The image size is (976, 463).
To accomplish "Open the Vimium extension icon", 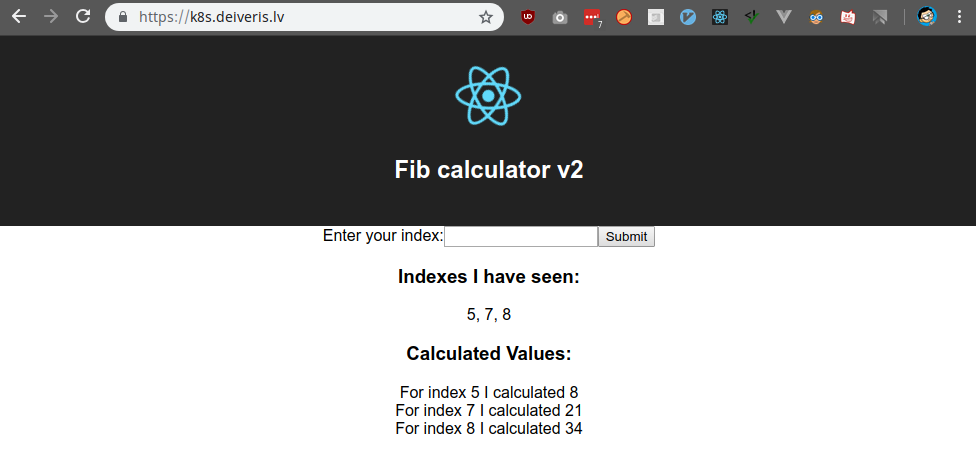I will pyautogui.click(x=688, y=17).
